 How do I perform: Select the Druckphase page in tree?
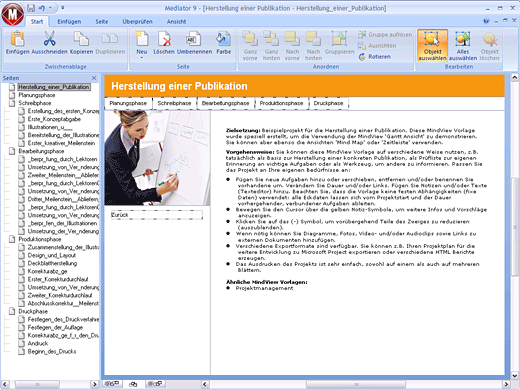click(33, 311)
